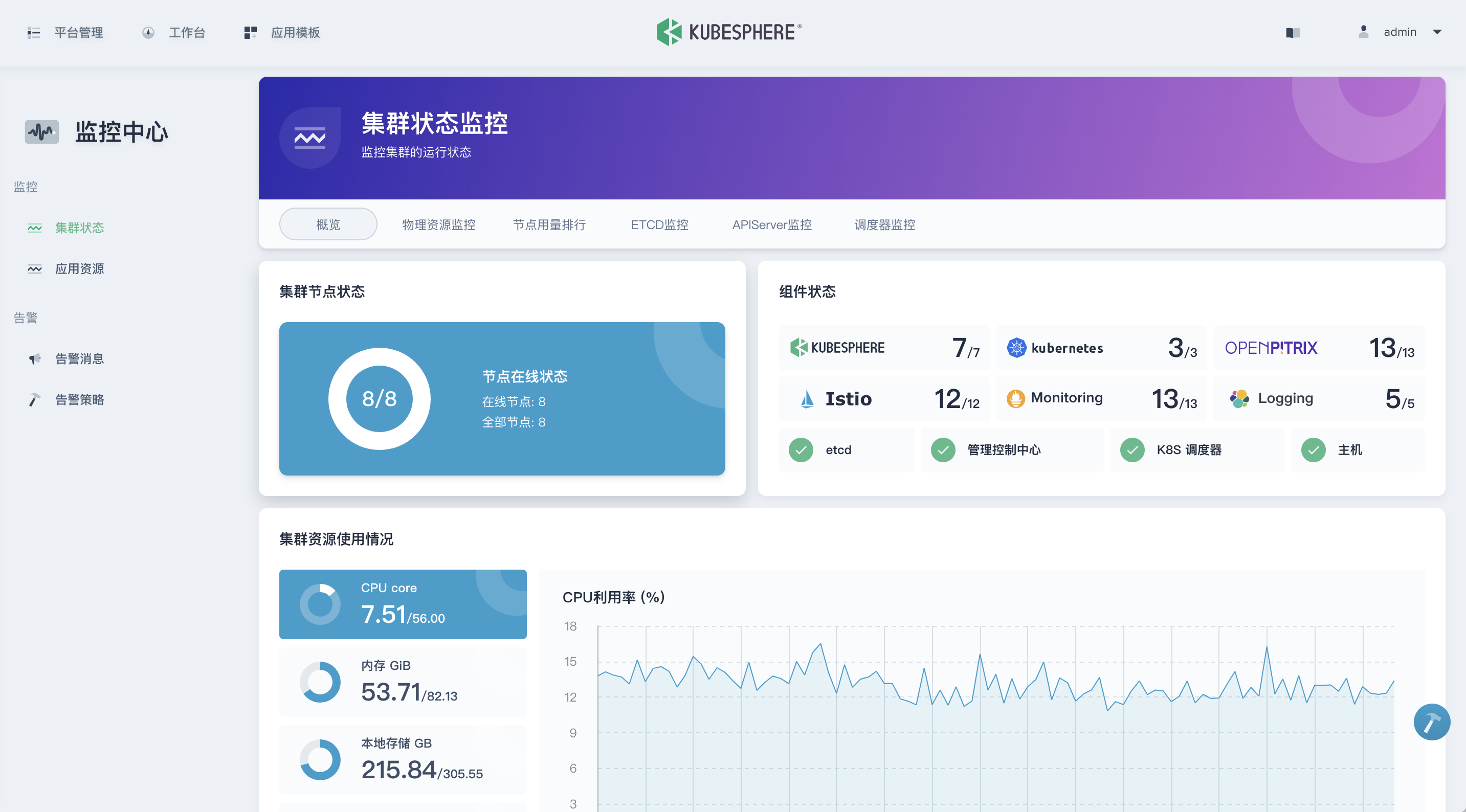This screenshot has width=1466, height=812.
Task: Click the KubeSphere 7/7 count
Action: [966, 348]
